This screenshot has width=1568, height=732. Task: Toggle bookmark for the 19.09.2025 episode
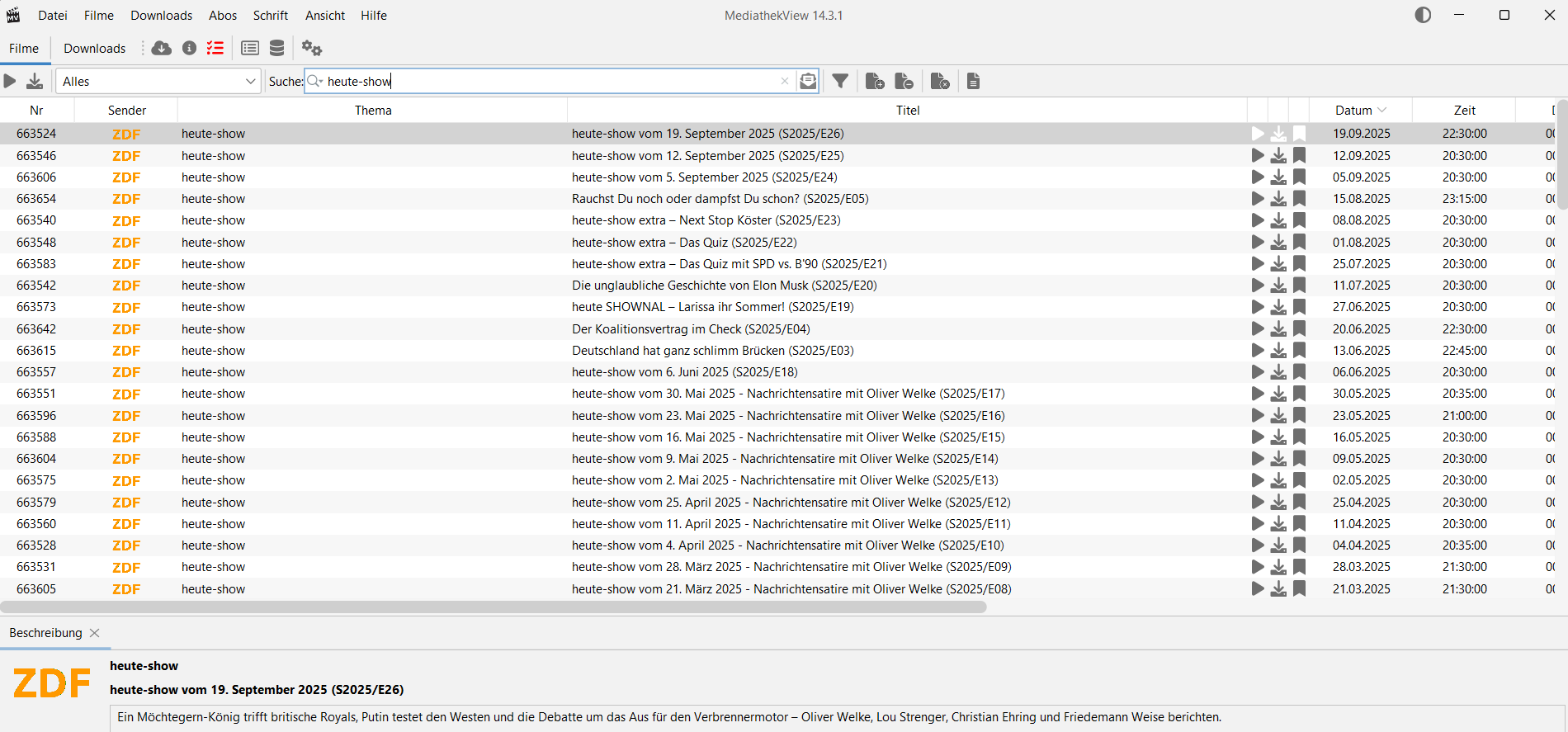[x=1299, y=134]
